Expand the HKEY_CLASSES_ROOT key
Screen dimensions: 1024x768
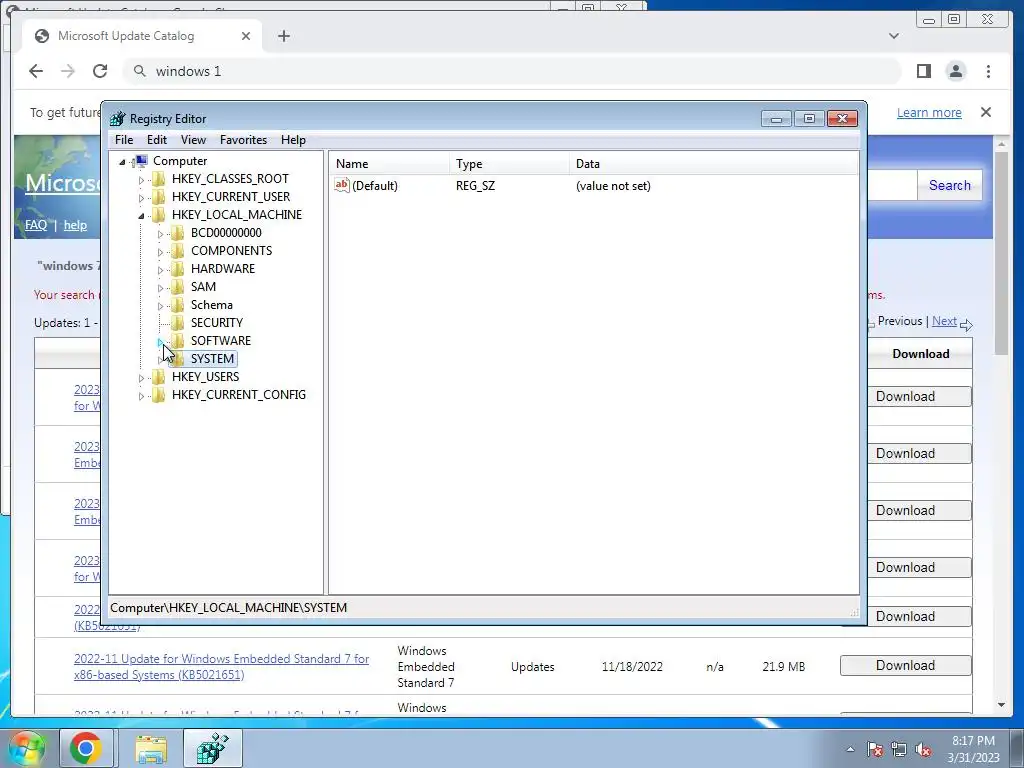click(141, 180)
